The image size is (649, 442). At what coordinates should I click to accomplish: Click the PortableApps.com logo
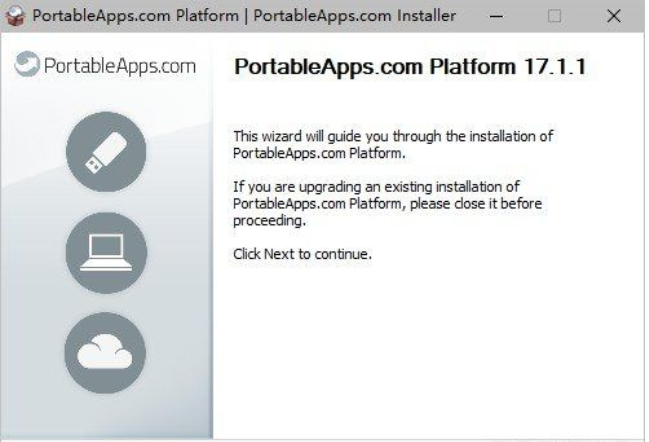point(105,65)
